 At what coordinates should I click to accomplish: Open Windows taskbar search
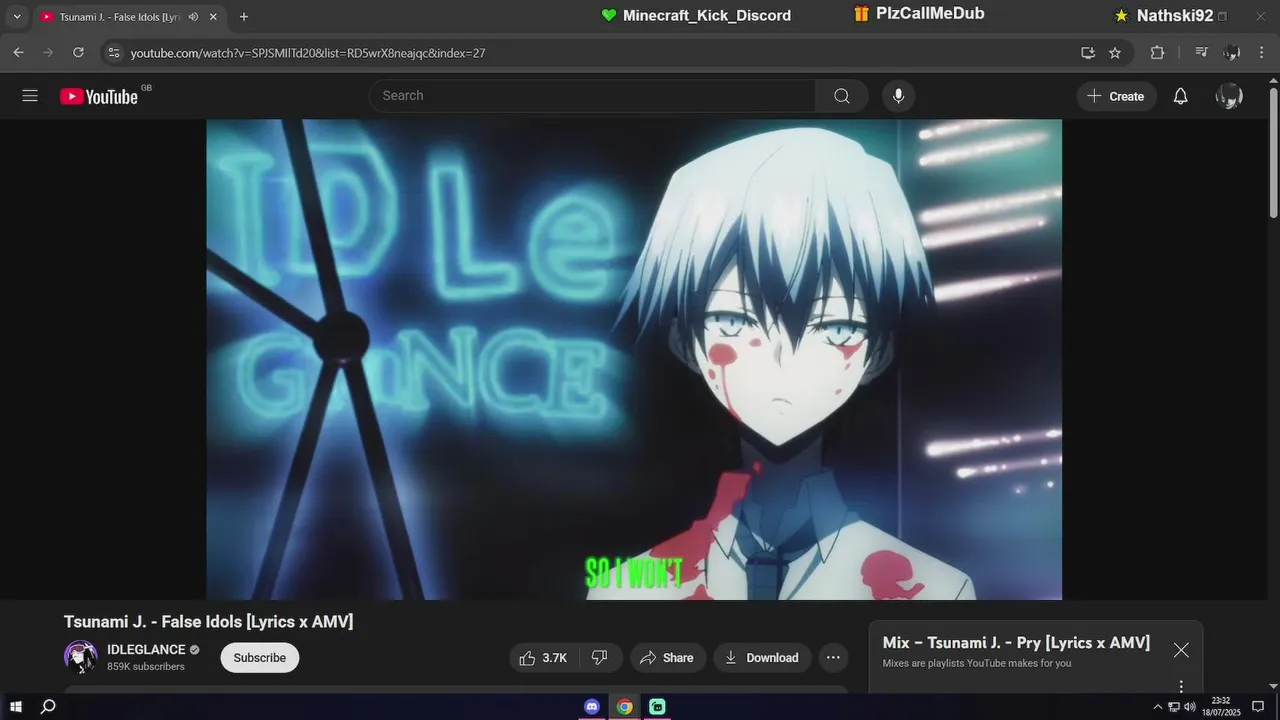pyautogui.click(x=47, y=707)
